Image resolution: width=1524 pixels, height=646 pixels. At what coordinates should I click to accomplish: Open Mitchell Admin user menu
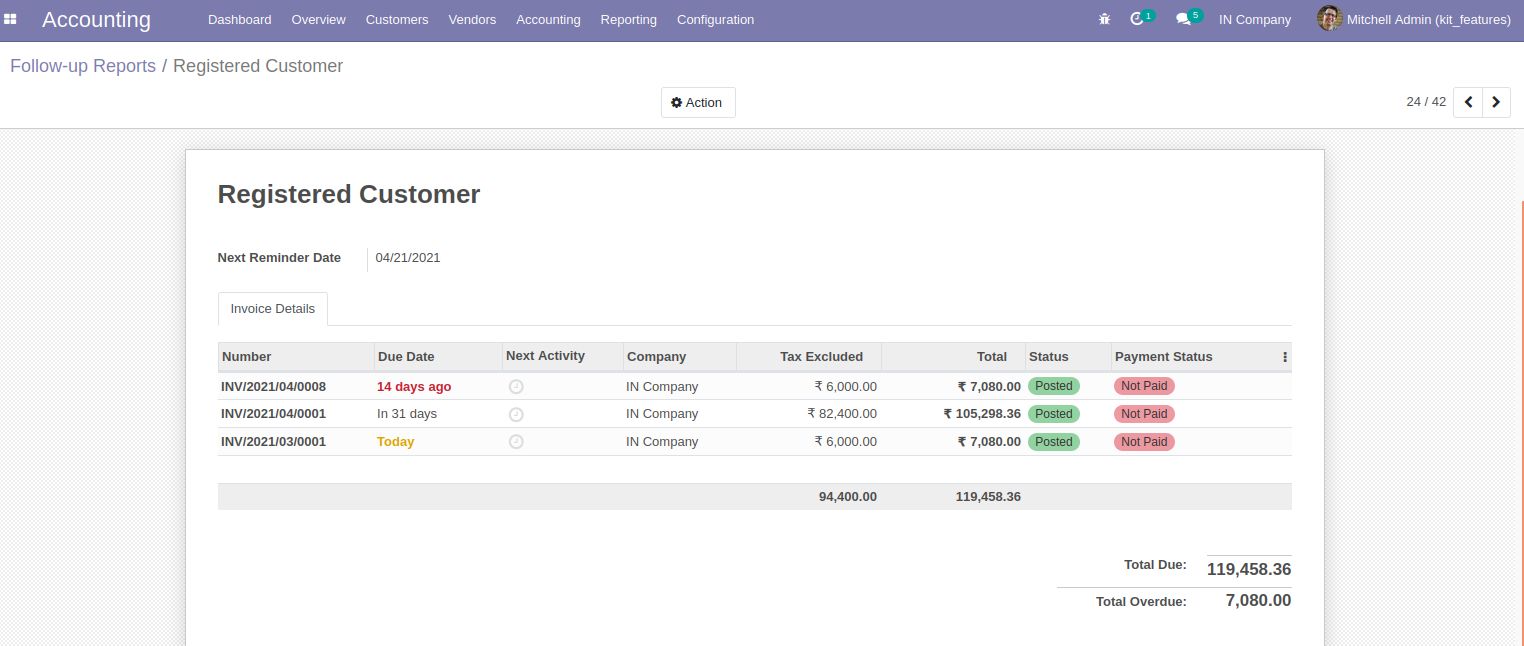pyautogui.click(x=1414, y=20)
